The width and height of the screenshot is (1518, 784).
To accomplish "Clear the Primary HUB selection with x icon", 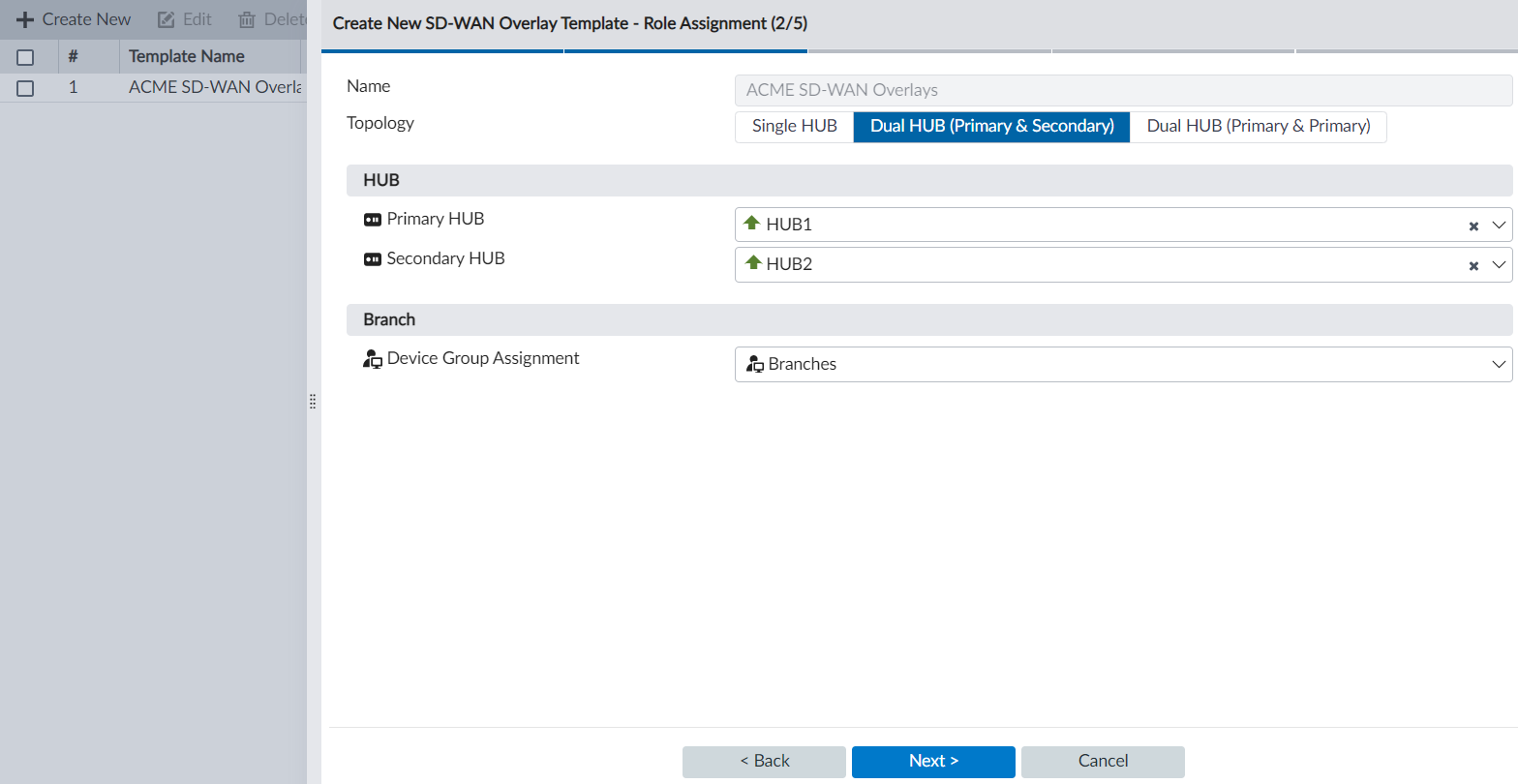I will click(x=1473, y=226).
